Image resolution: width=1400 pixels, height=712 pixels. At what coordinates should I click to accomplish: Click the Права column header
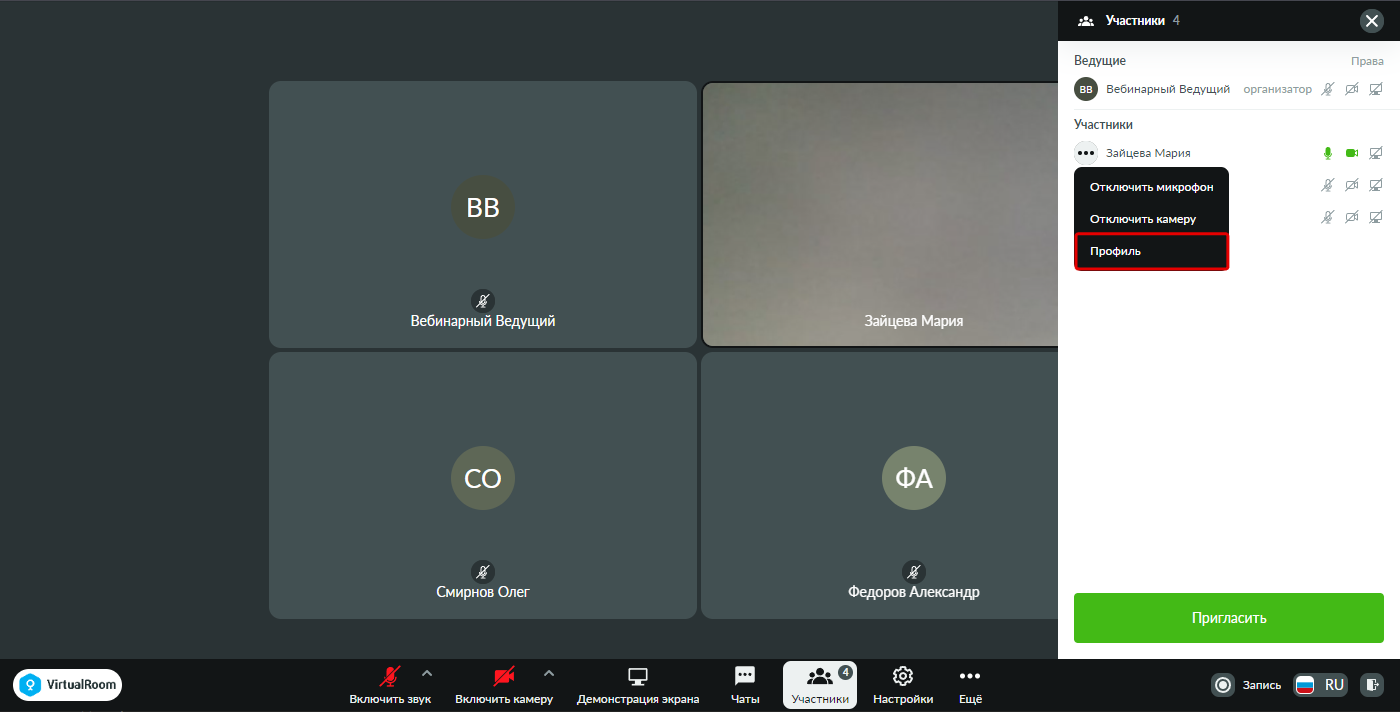[1367, 61]
